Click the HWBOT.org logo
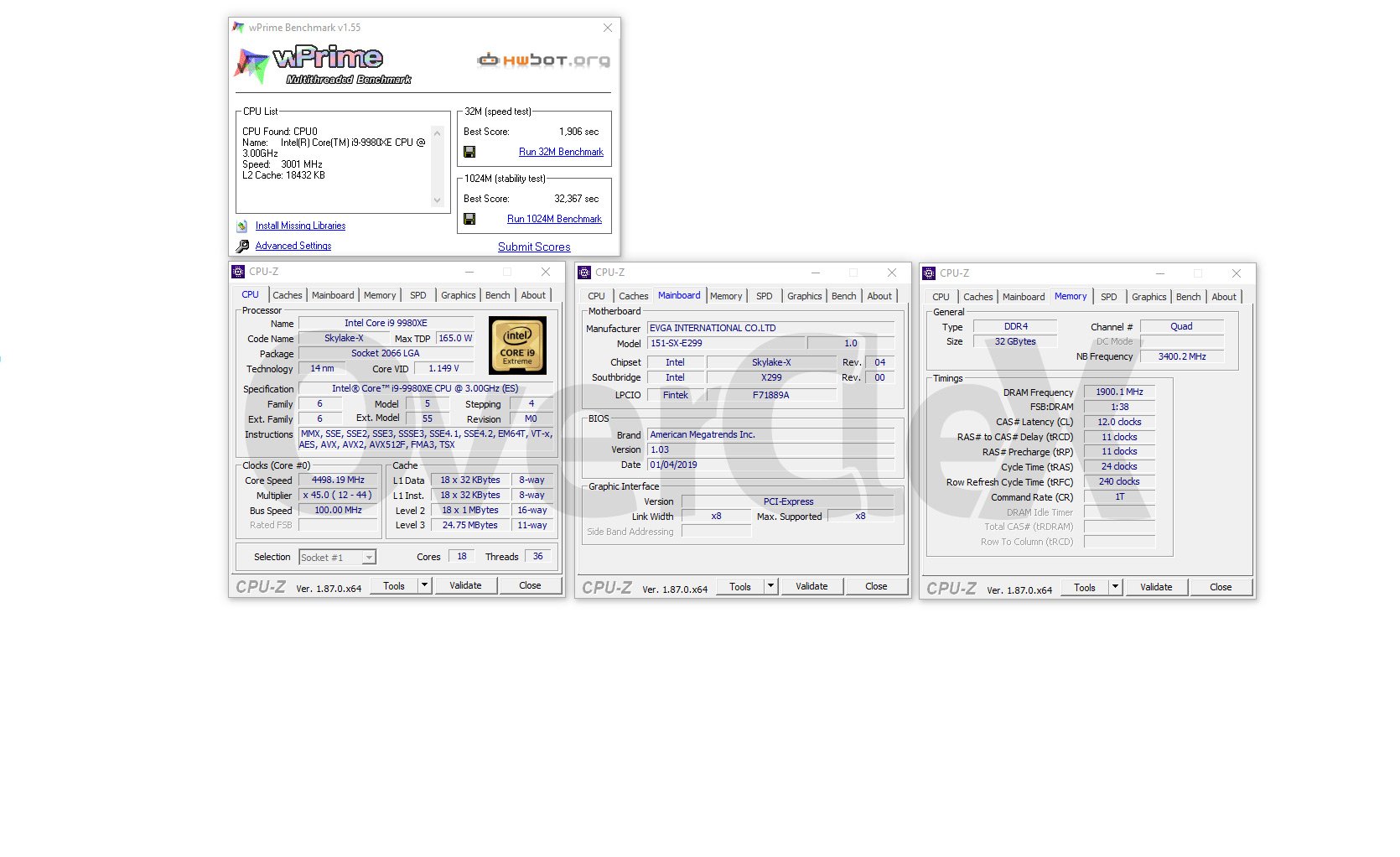Image resolution: width=1400 pixels, height=857 pixels. (543, 60)
